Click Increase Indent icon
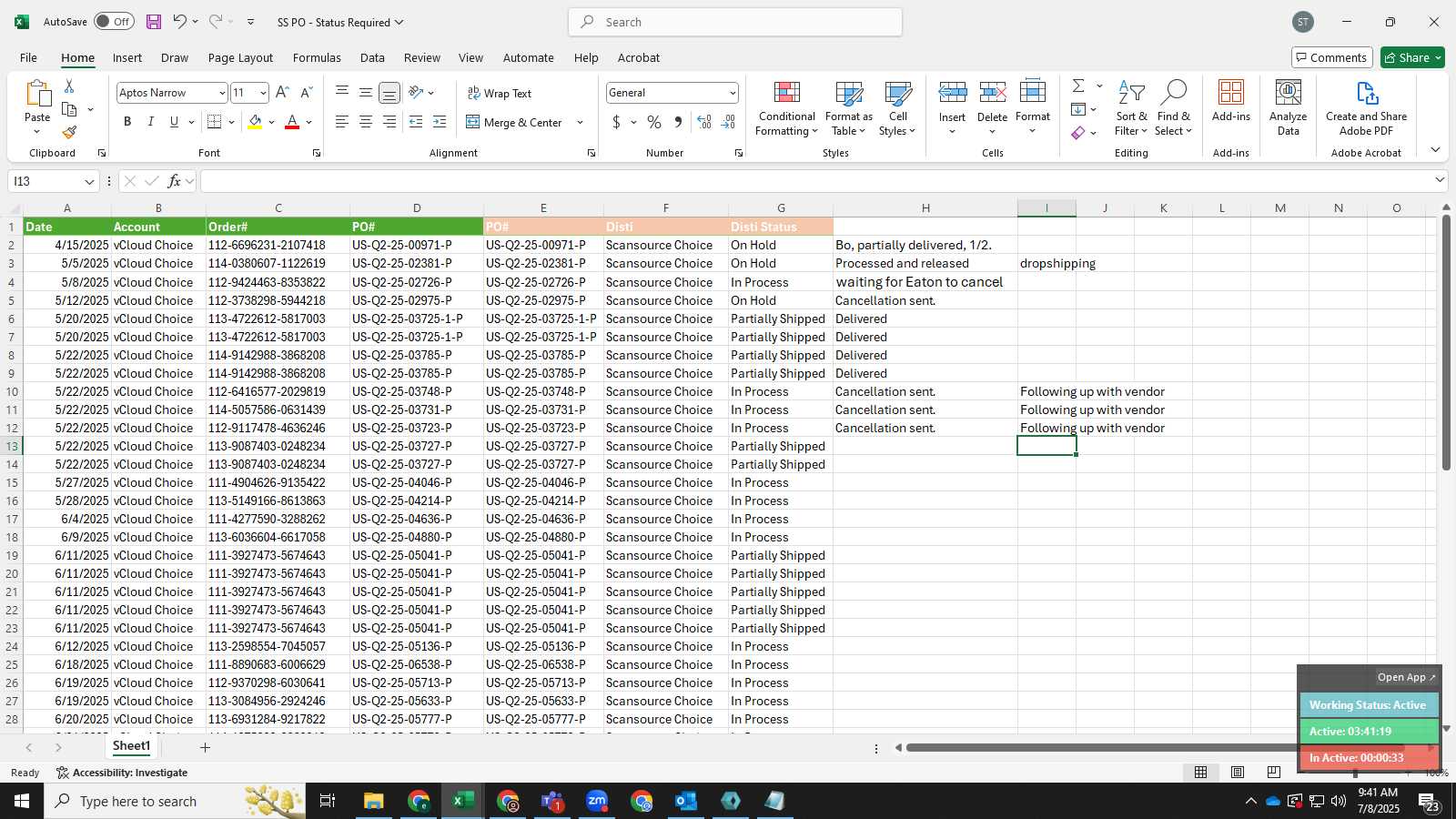This screenshot has width=1456, height=819. coord(440,122)
